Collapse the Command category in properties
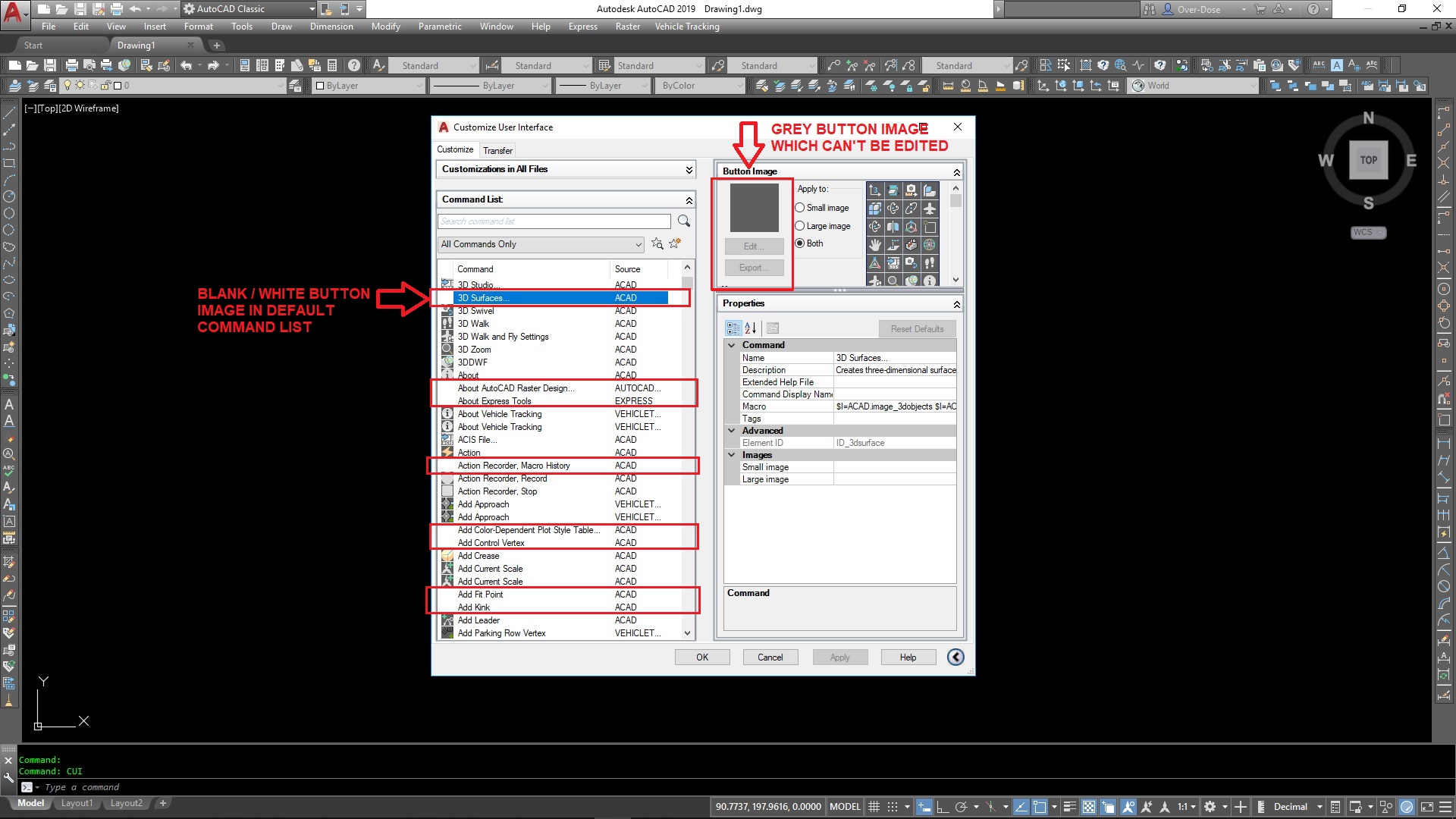 coord(732,345)
